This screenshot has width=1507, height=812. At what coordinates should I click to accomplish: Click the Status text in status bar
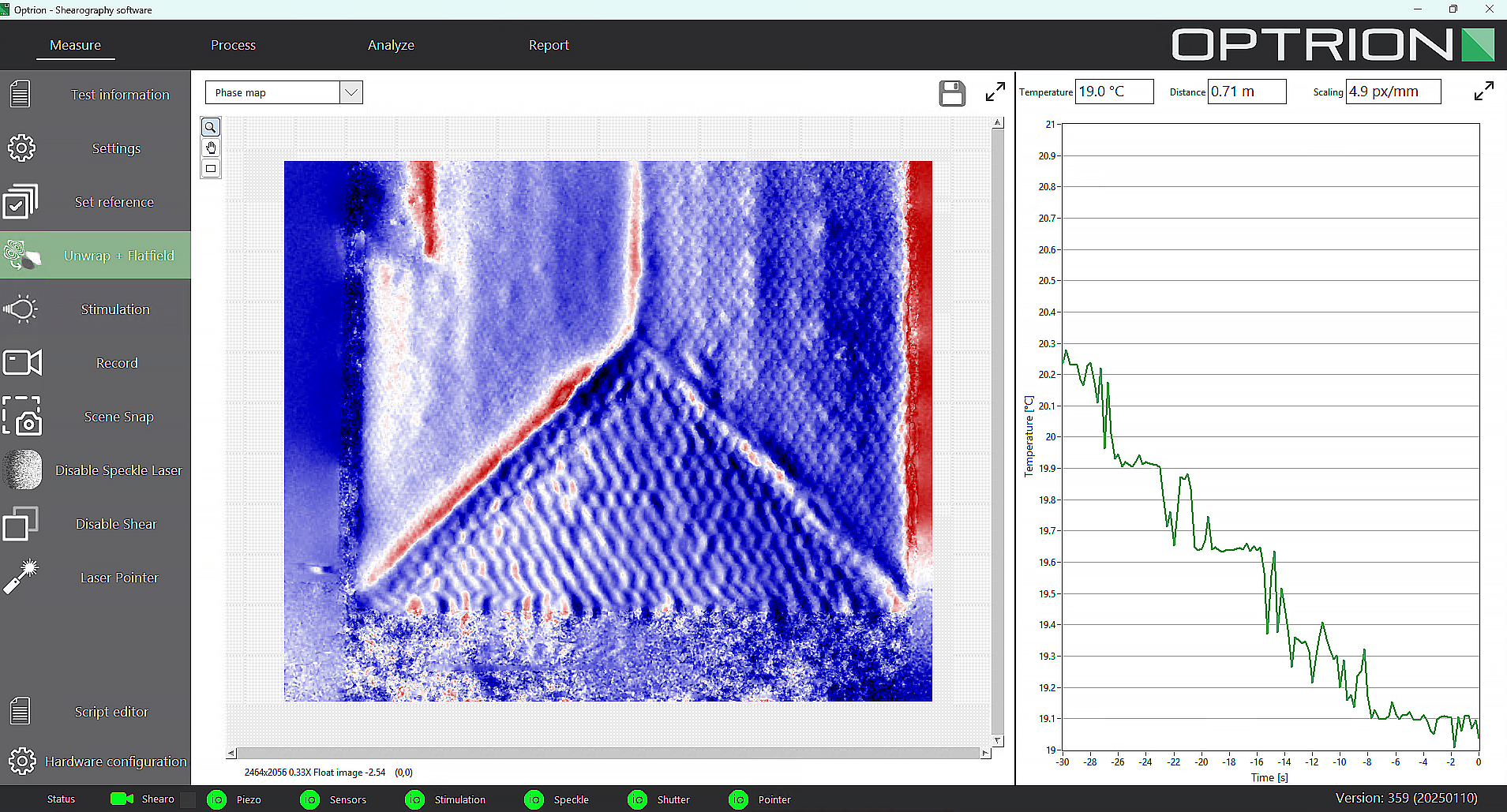click(x=61, y=799)
